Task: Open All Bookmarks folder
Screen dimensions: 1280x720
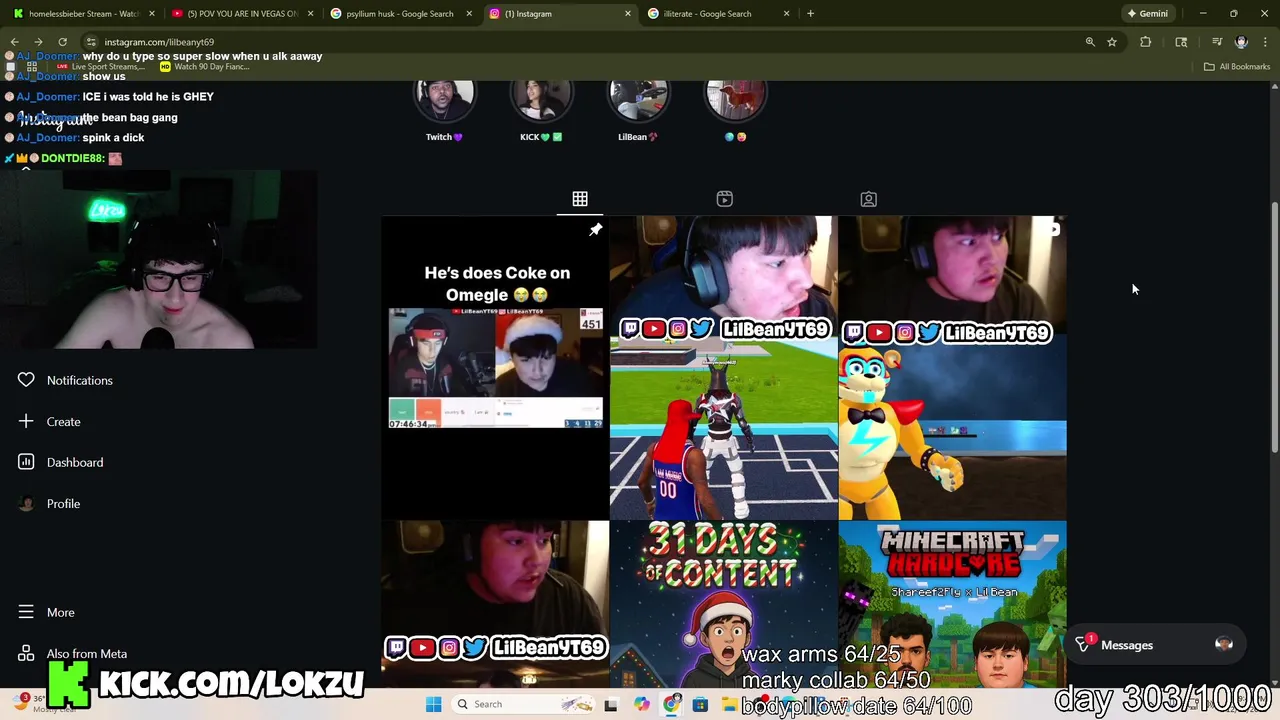Action: pos(1237,67)
